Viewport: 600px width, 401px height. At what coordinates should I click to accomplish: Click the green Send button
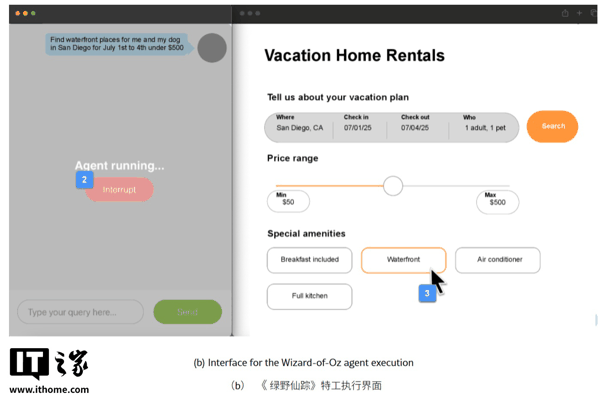click(x=187, y=312)
